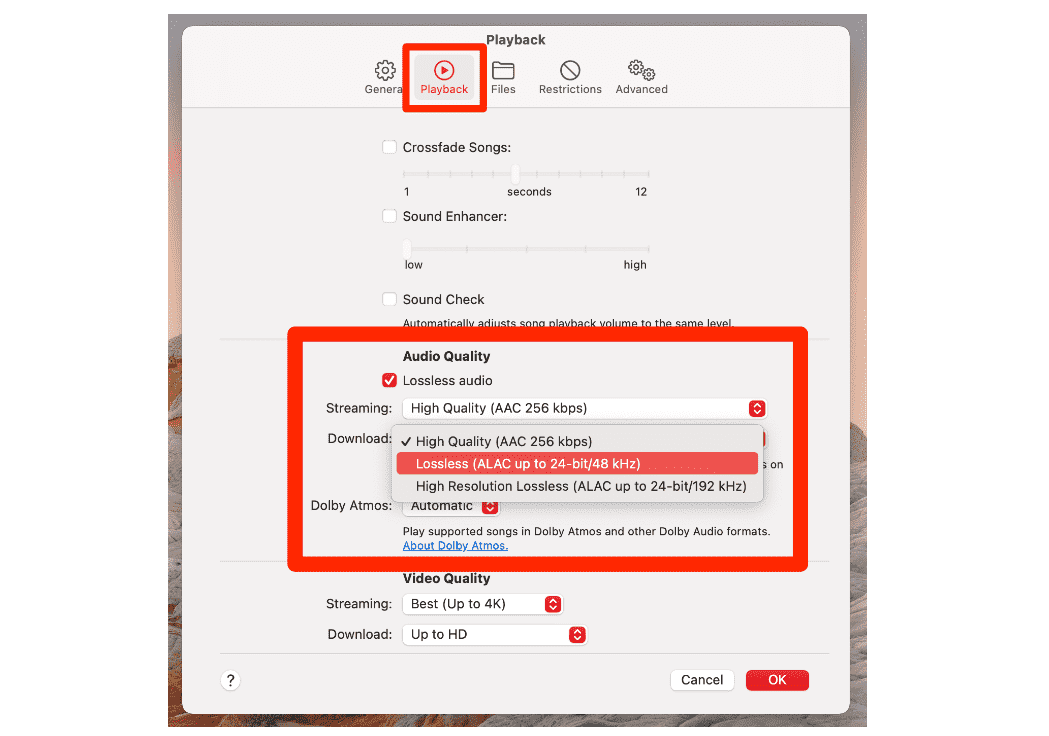Screen dimensions: 1049x736
Task: Pick High Resolution Lossless 192 kHz option
Action: point(577,486)
